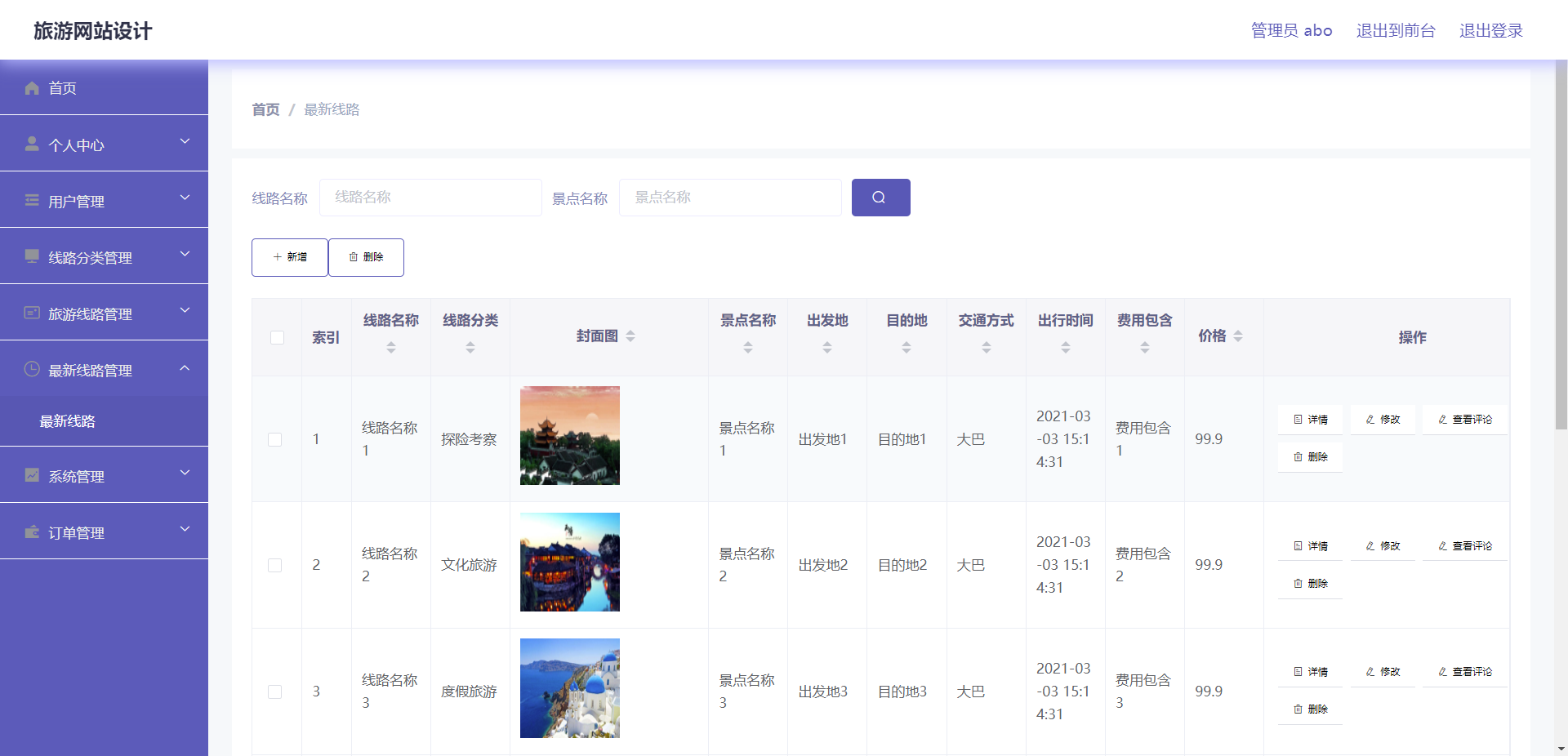
Task: Click the plus icon on the 新增 button
Action: [276, 256]
